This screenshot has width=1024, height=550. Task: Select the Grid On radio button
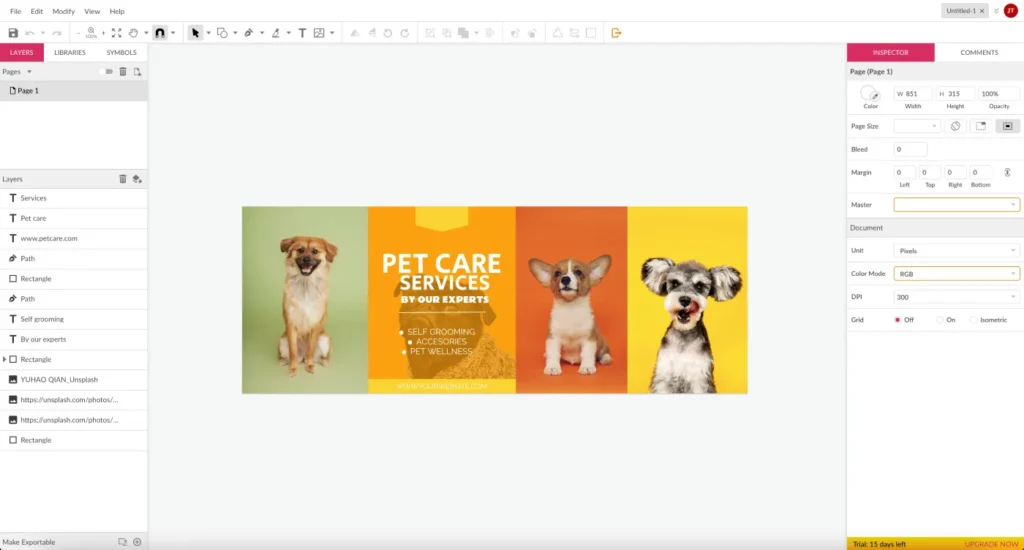point(940,319)
